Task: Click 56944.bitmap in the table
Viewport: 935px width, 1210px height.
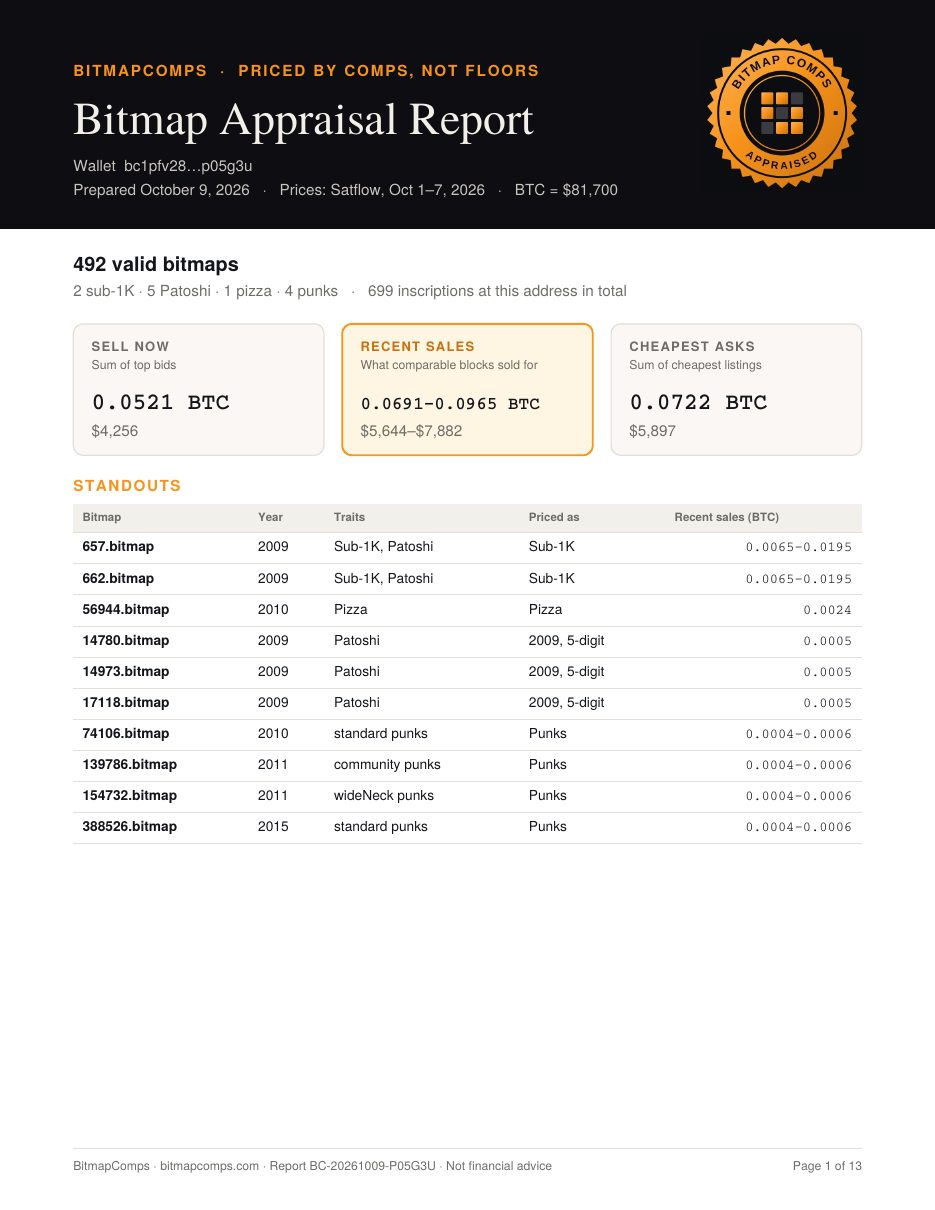Action: [x=126, y=609]
